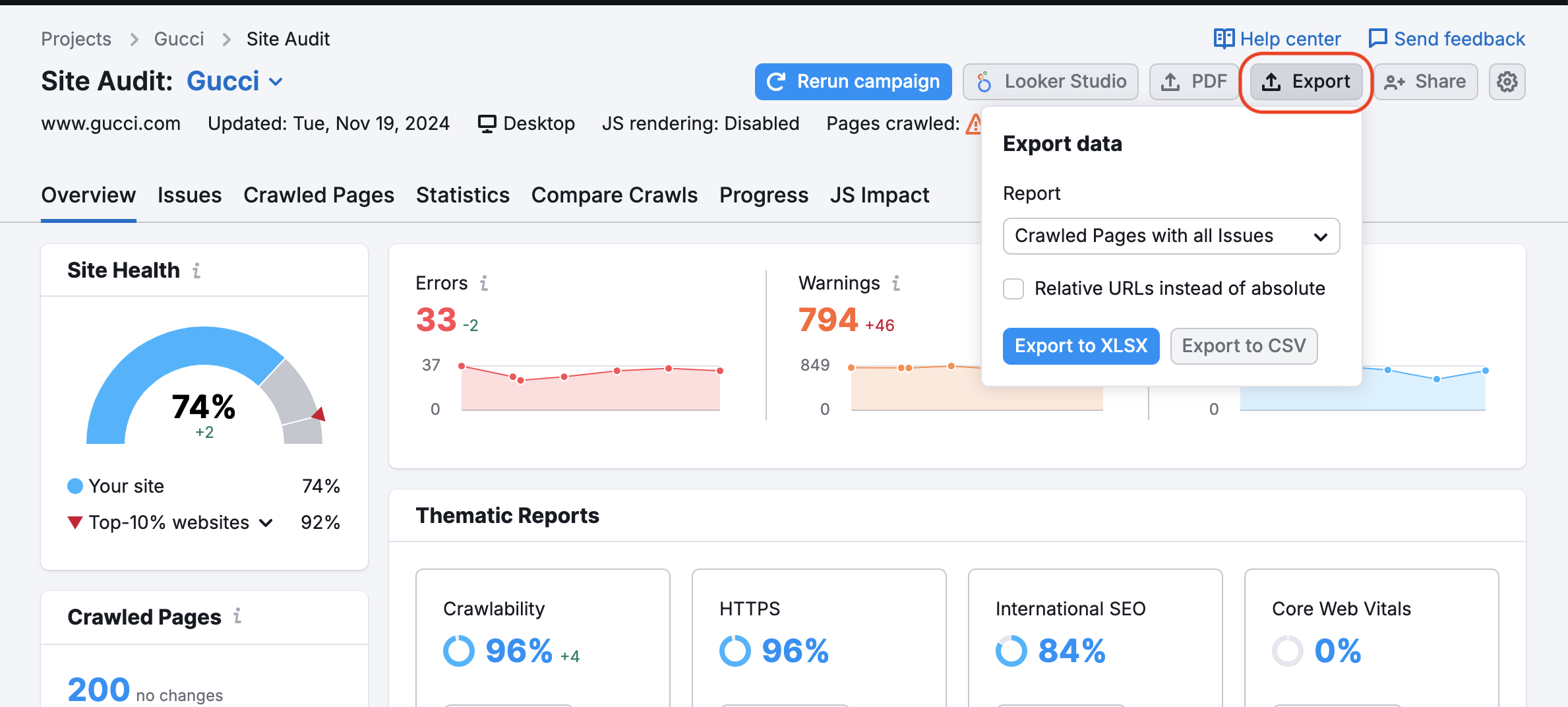Click Send feedback link
The width and height of the screenshot is (1568, 707).
click(1447, 39)
